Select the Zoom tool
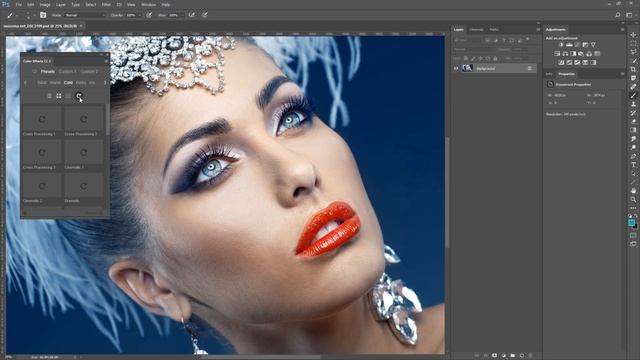 point(633,199)
